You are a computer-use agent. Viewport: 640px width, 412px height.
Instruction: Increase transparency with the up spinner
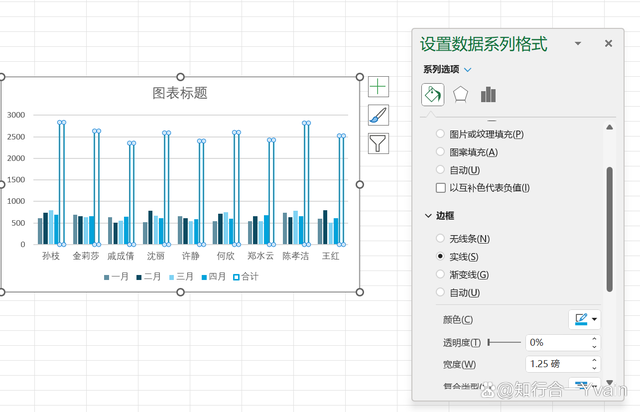[594, 339]
